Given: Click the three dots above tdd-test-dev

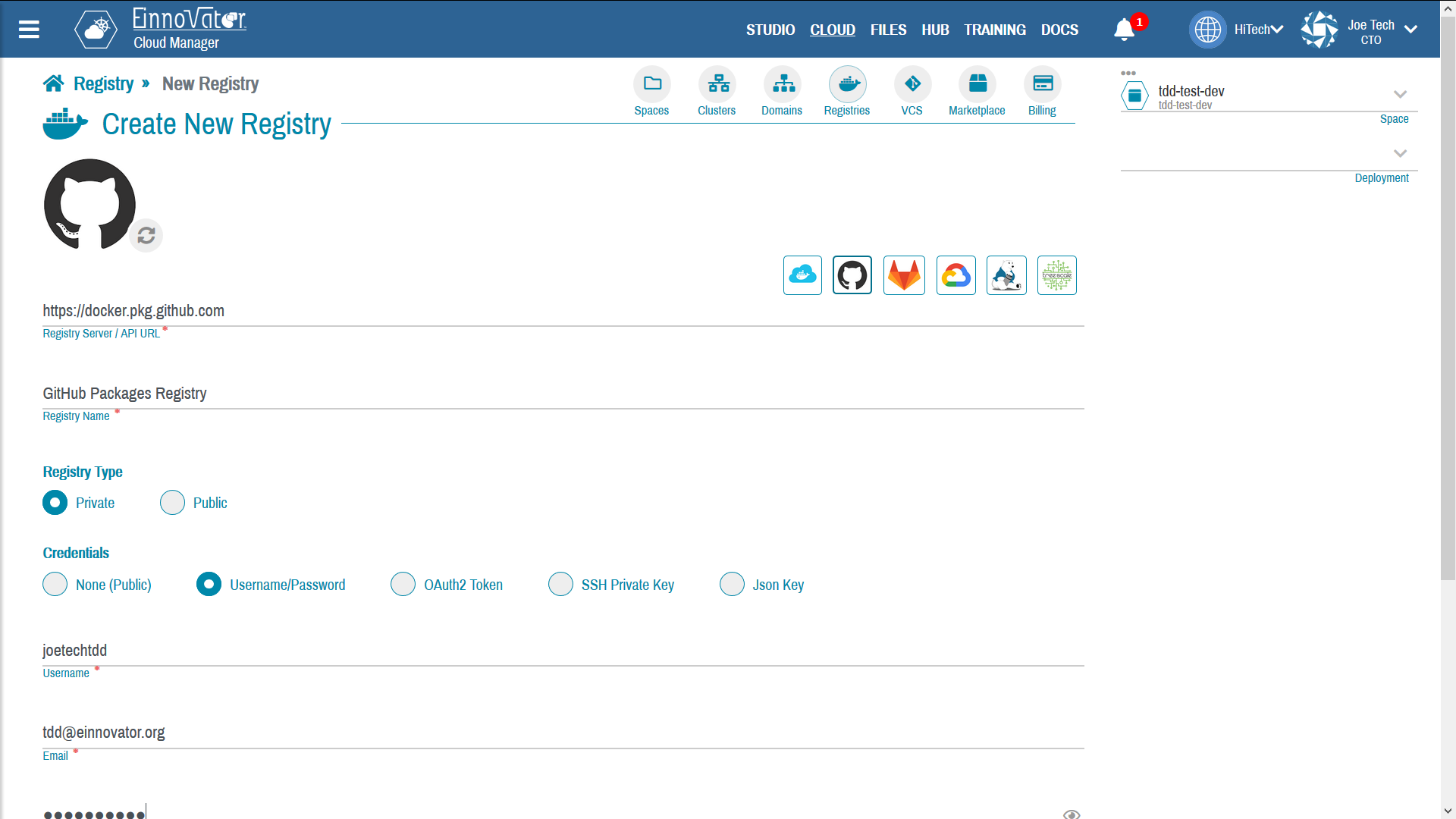Looking at the screenshot, I should pos(1128,74).
